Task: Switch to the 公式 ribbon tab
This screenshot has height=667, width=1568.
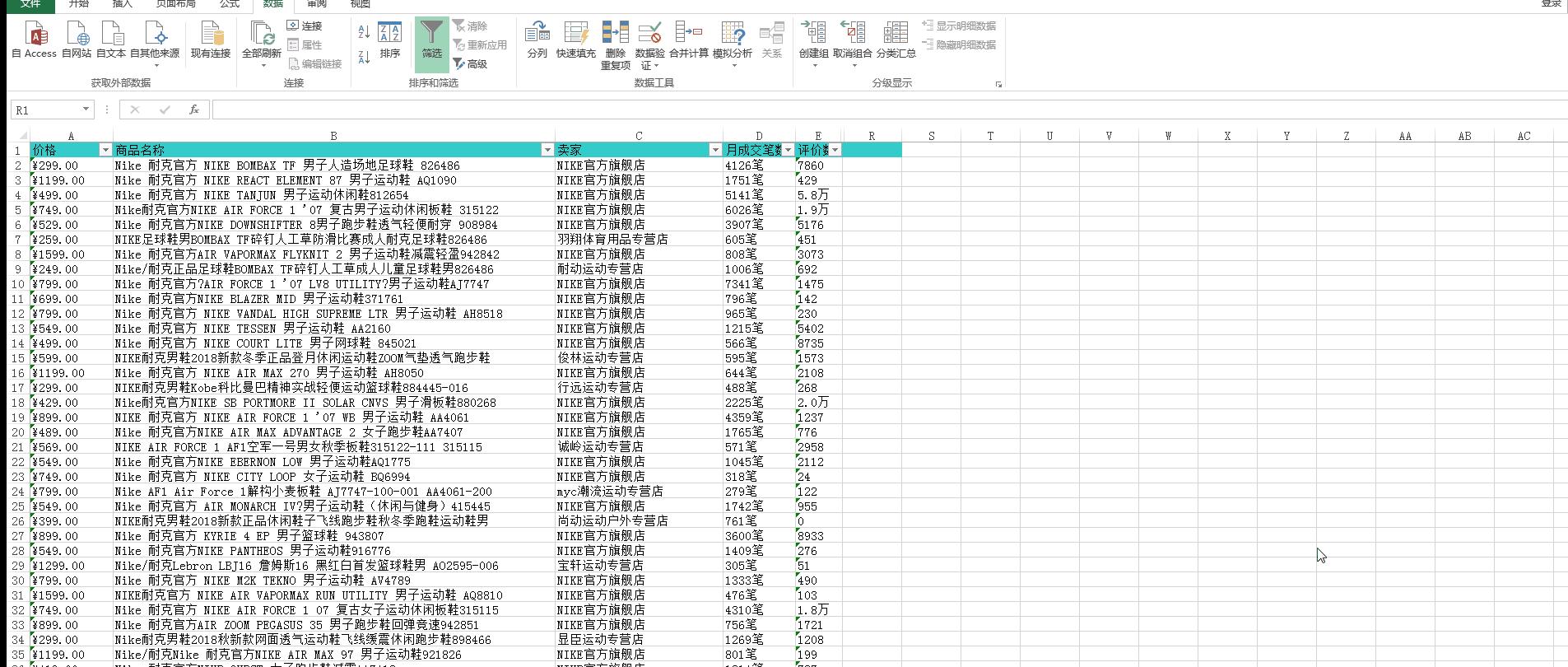Action: (230, 4)
